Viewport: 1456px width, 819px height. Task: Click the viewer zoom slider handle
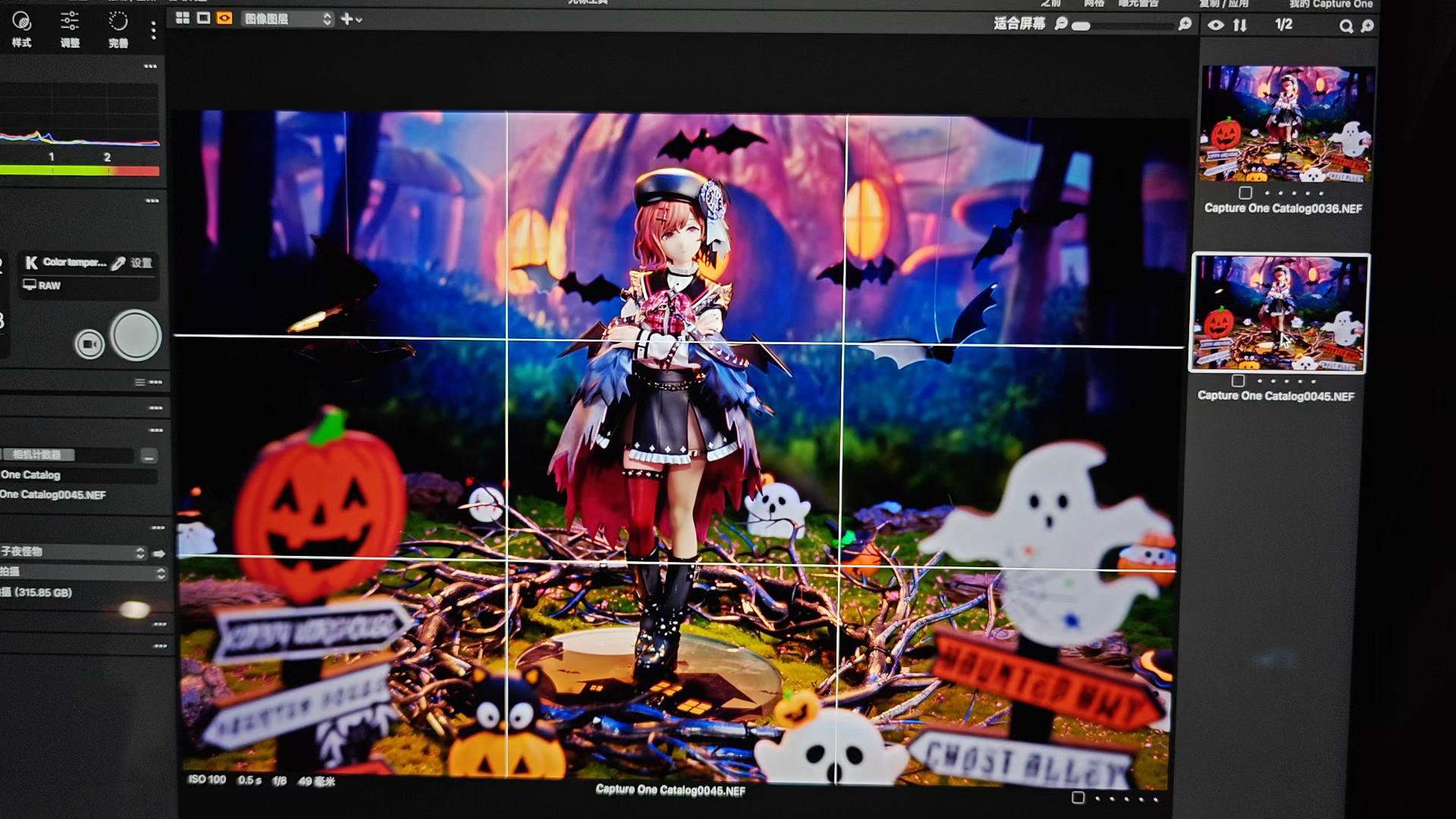[x=1082, y=26]
